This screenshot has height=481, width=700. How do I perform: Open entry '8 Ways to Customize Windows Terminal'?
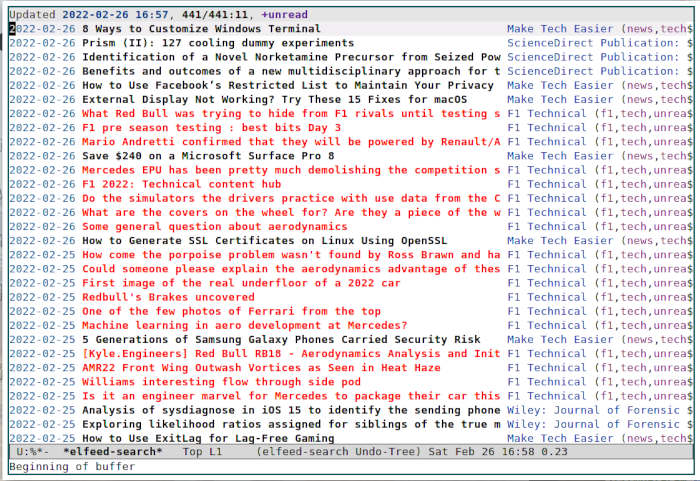tap(201, 29)
